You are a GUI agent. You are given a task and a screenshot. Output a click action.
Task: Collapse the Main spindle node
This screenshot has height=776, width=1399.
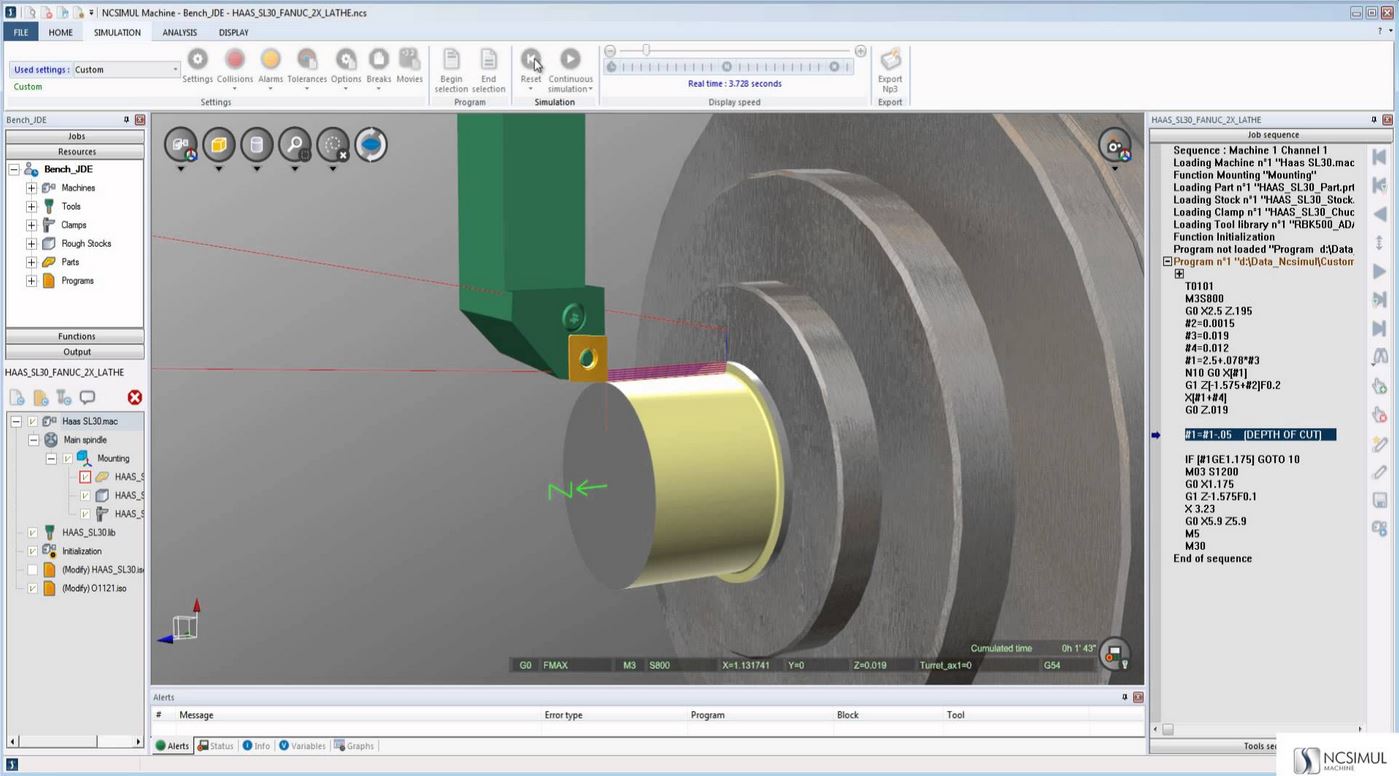coord(32,440)
